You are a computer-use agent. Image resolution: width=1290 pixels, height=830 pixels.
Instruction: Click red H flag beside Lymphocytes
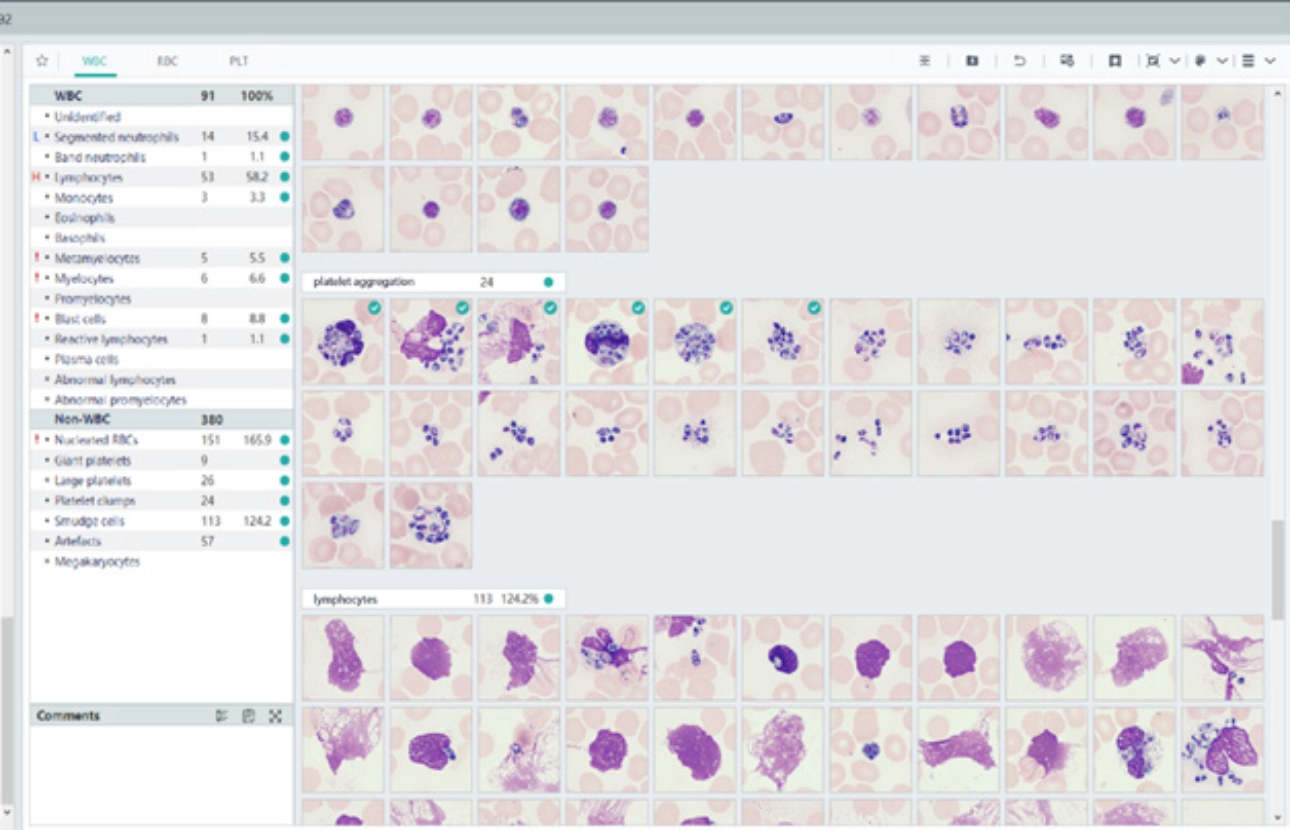tap(36, 177)
